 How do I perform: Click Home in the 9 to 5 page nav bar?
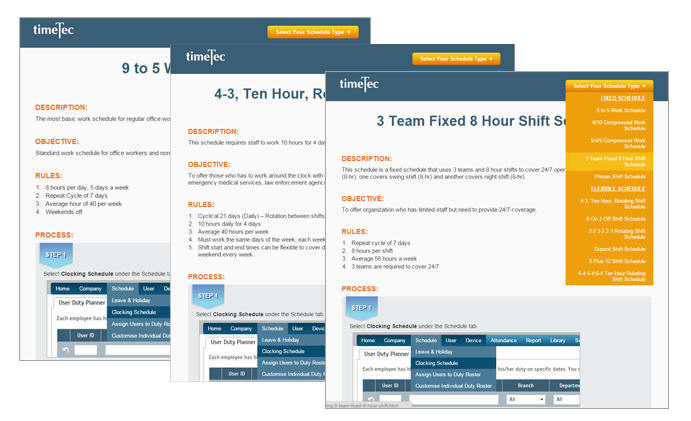(63, 288)
